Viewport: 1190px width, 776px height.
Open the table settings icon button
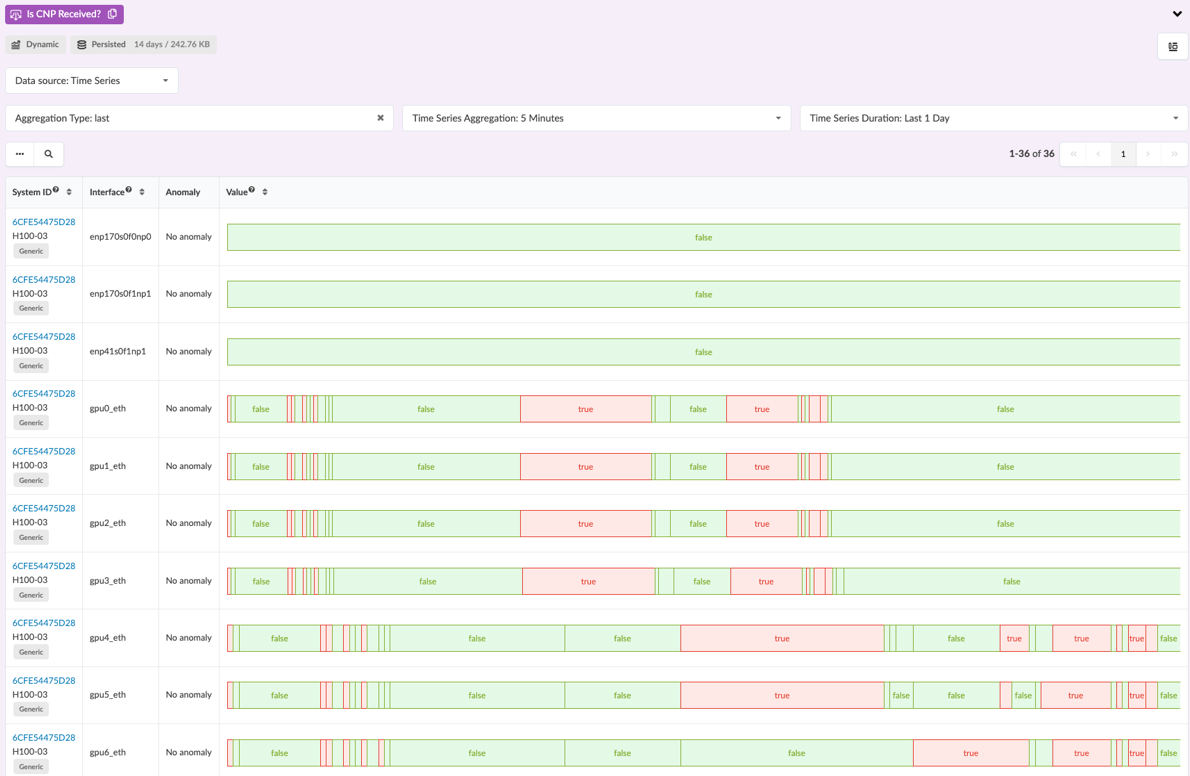tap(1173, 46)
